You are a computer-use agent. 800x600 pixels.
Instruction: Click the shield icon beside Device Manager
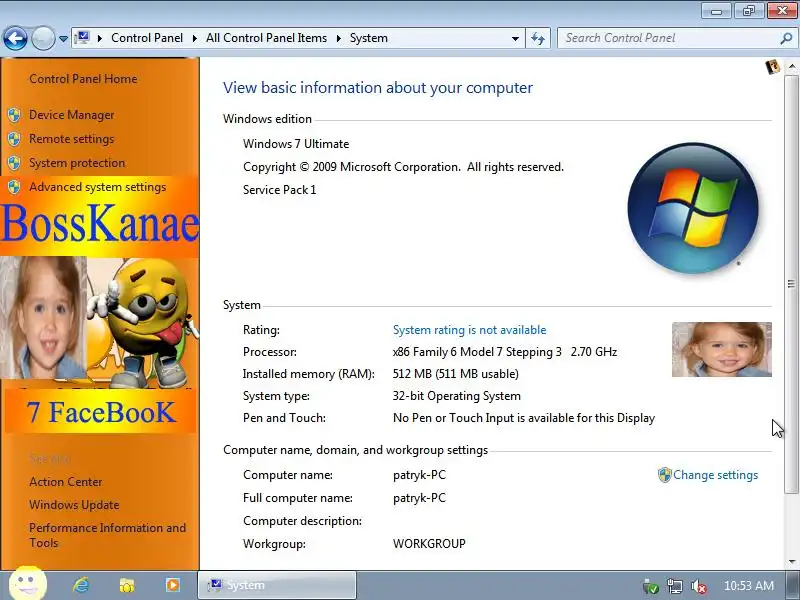point(14,115)
